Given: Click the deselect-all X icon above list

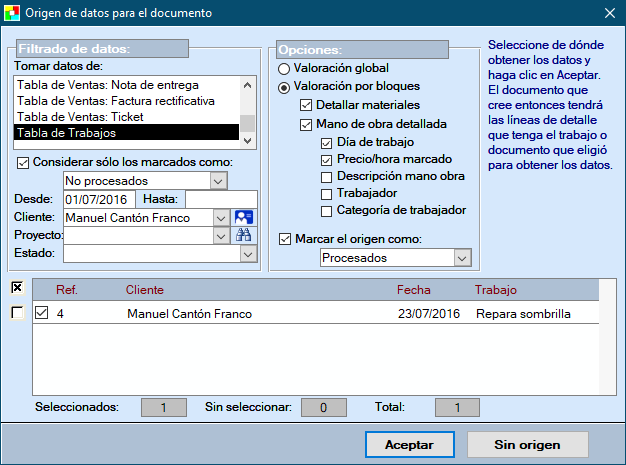Looking at the screenshot, I should coord(17,288).
